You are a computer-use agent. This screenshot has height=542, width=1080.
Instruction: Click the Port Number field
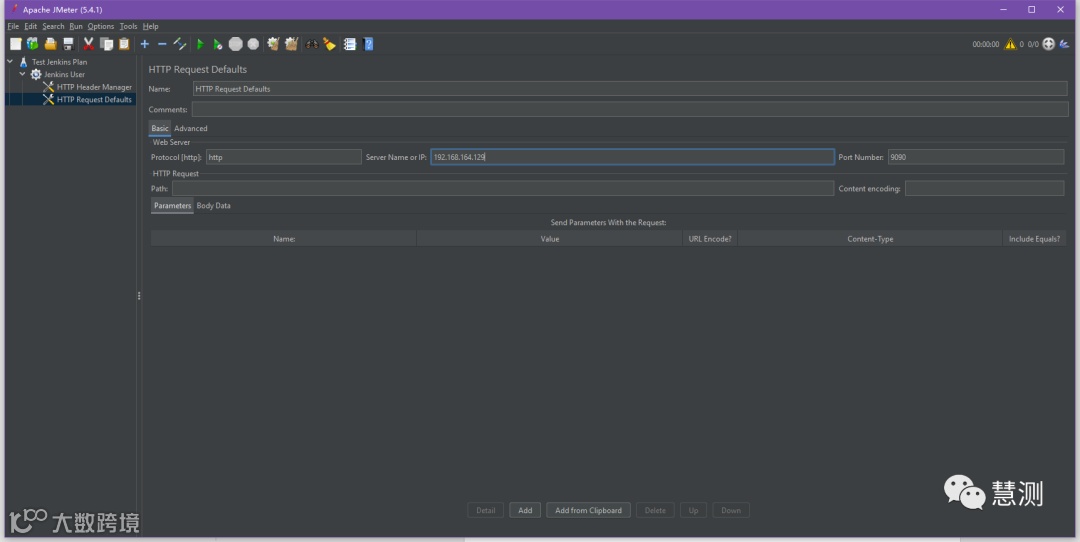coord(975,157)
